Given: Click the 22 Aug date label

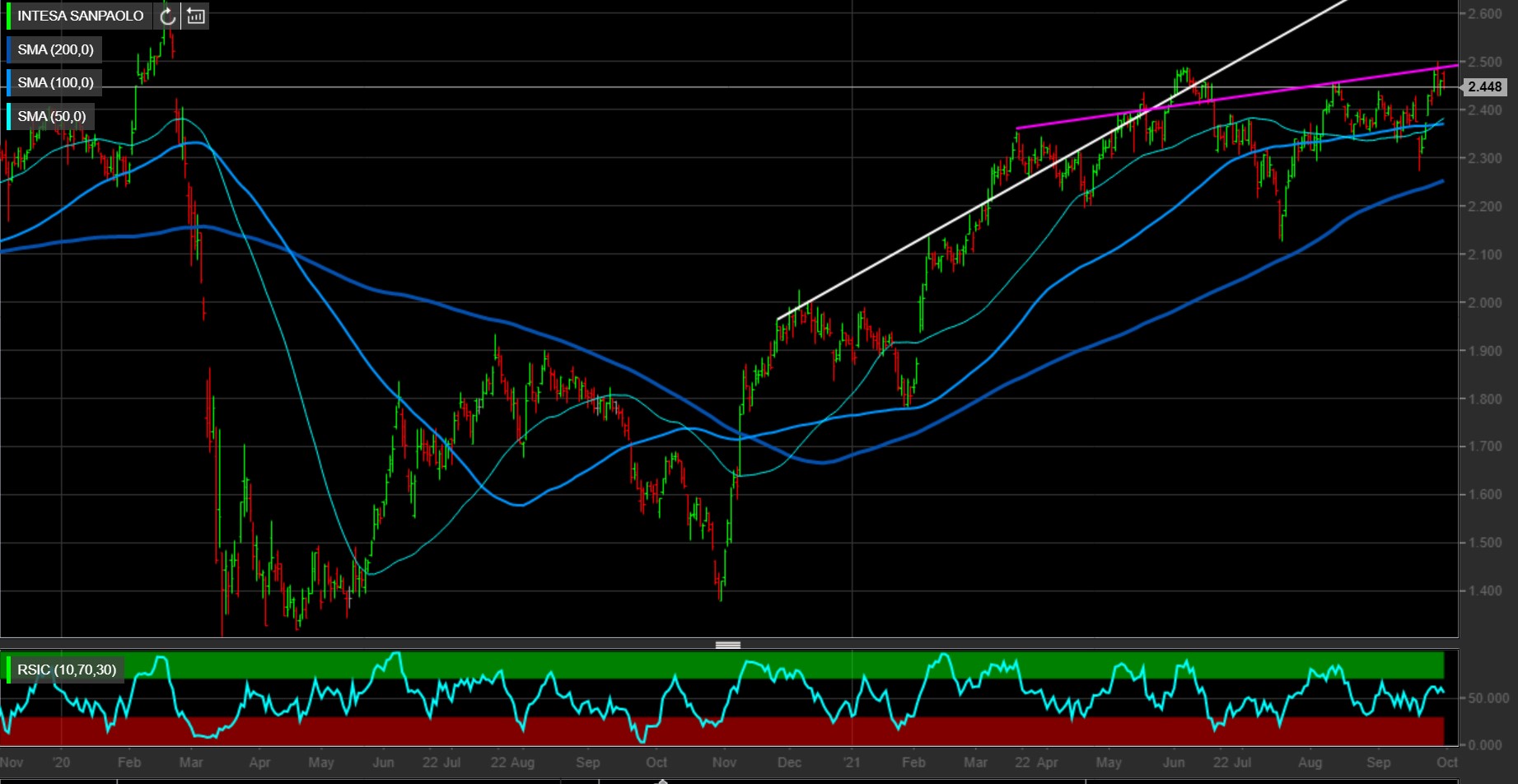Looking at the screenshot, I should pyautogui.click(x=512, y=763).
